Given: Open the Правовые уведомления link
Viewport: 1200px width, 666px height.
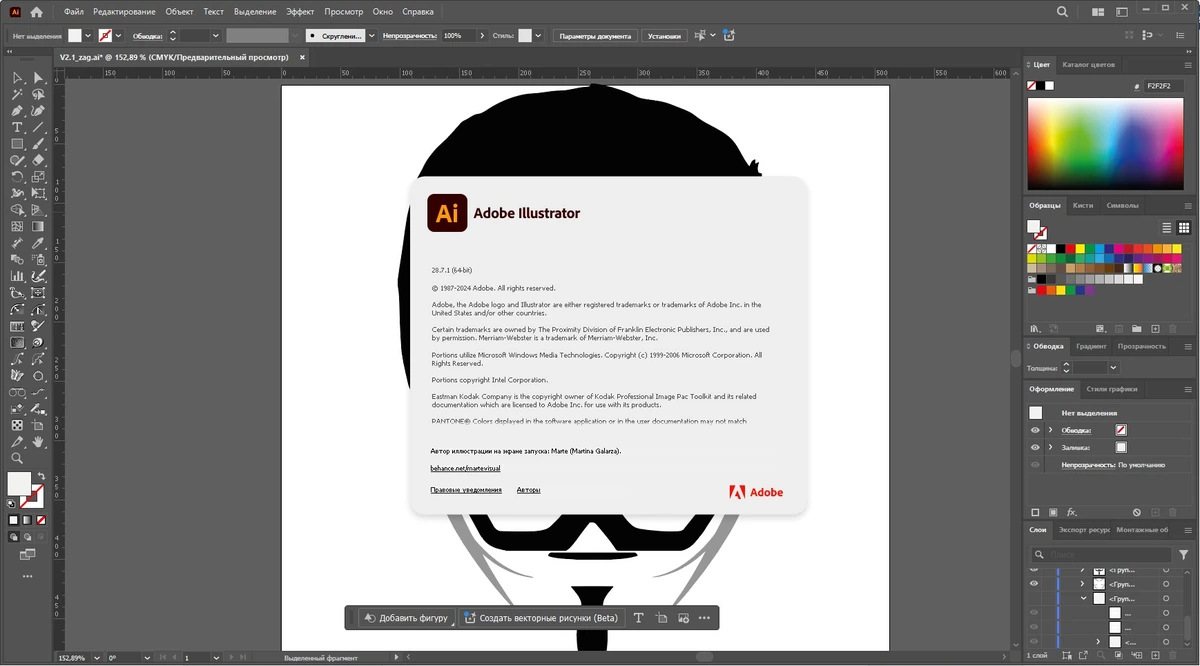Looking at the screenshot, I should 466,490.
